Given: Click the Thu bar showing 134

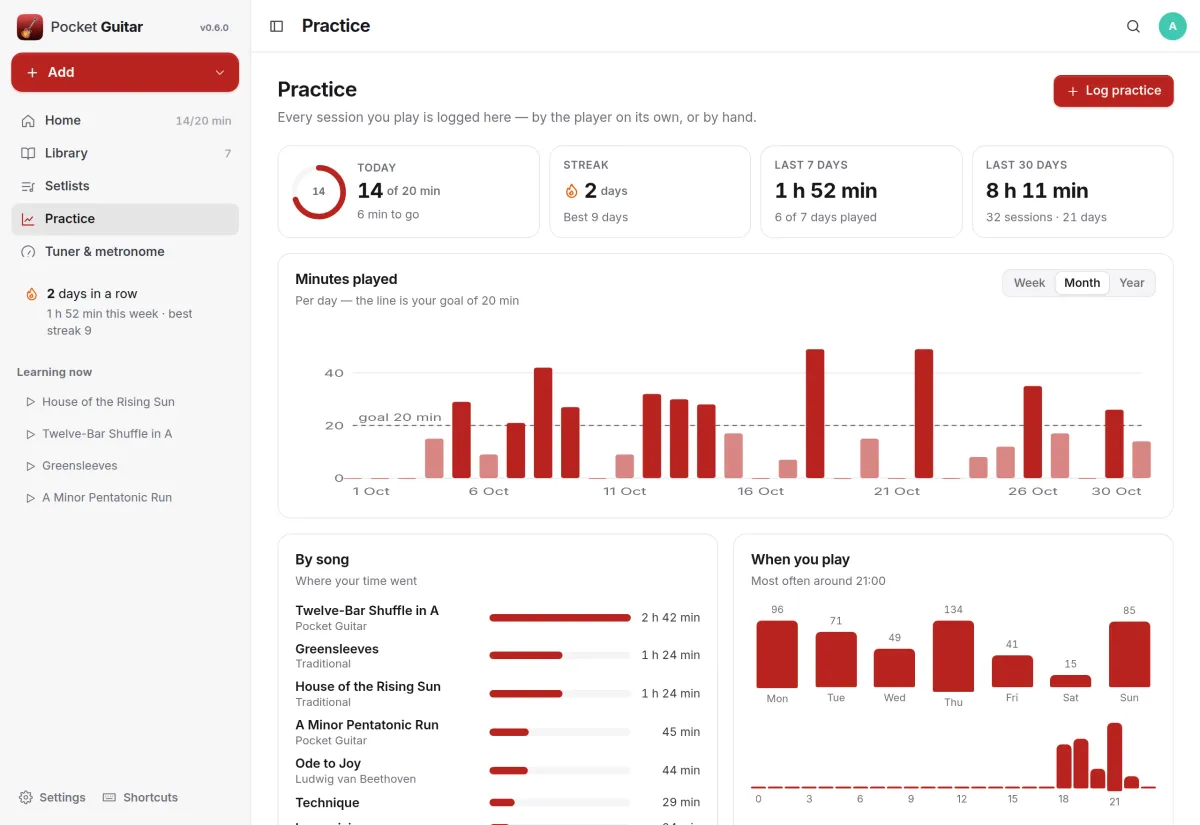Looking at the screenshot, I should [x=953, y=656].
